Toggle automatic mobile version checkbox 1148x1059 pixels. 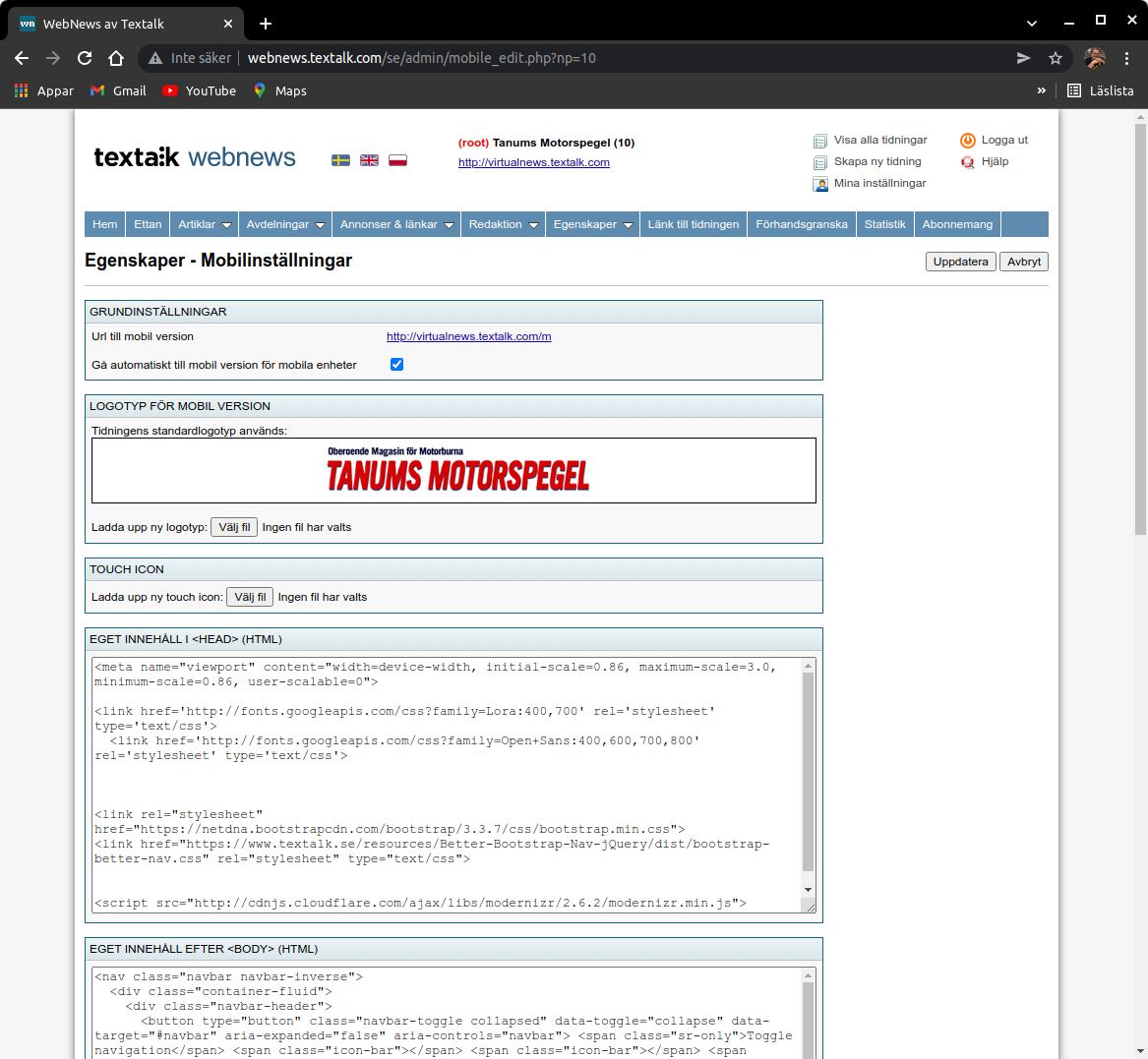pyautogui.click(x=396, y=365)
